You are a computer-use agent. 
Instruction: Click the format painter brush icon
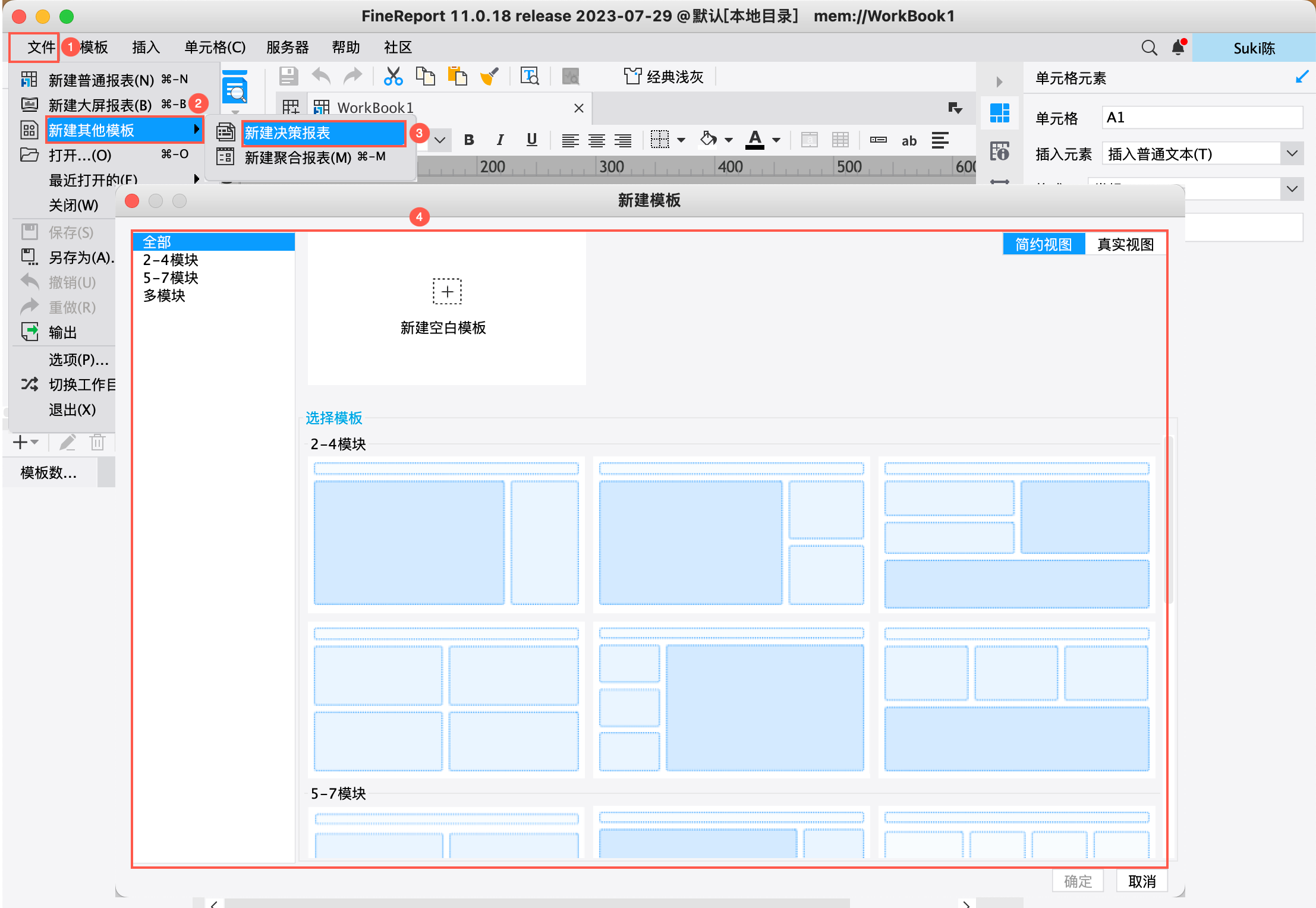(x=489, y=77)
